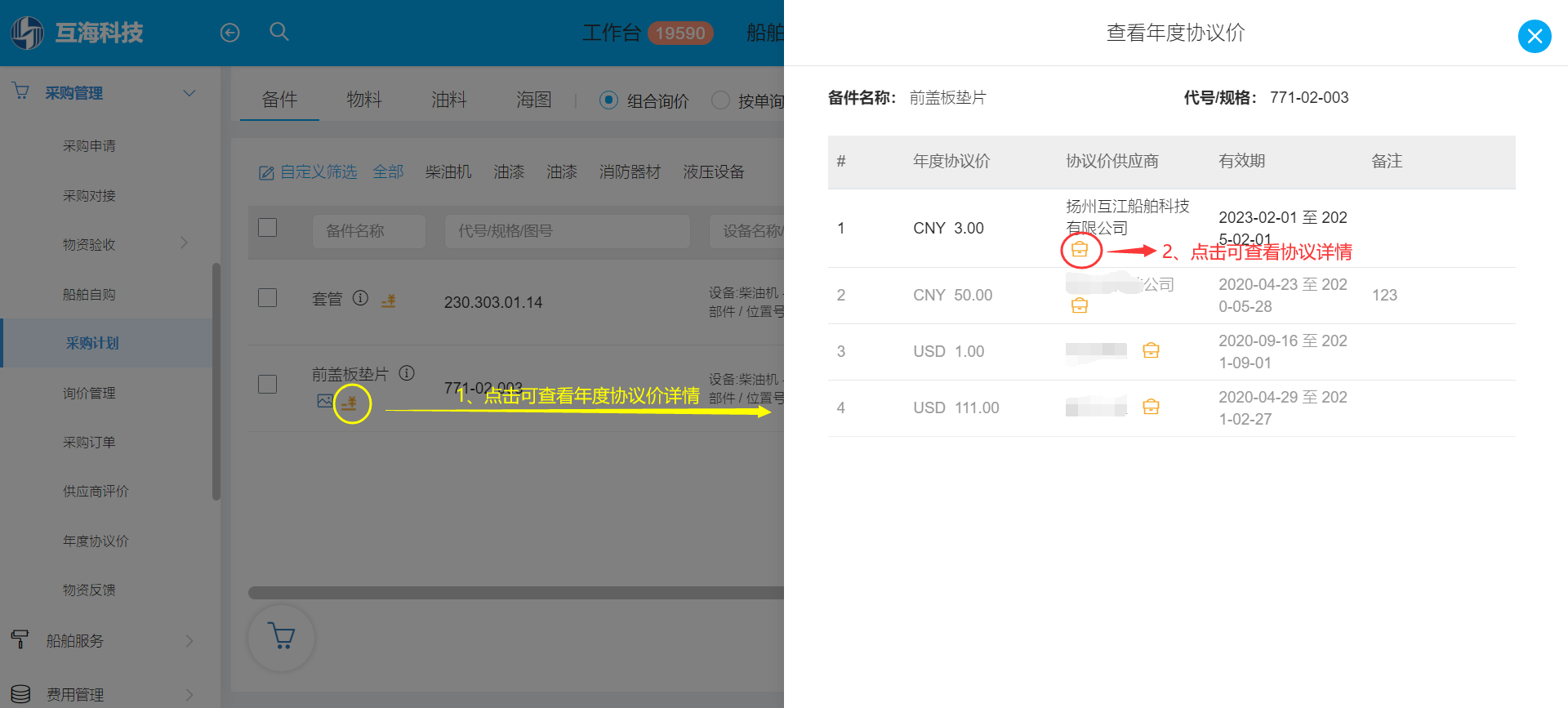The image size is (1568, 708).
Task: Click the 19590 notification badge
Action: point(680,33)
